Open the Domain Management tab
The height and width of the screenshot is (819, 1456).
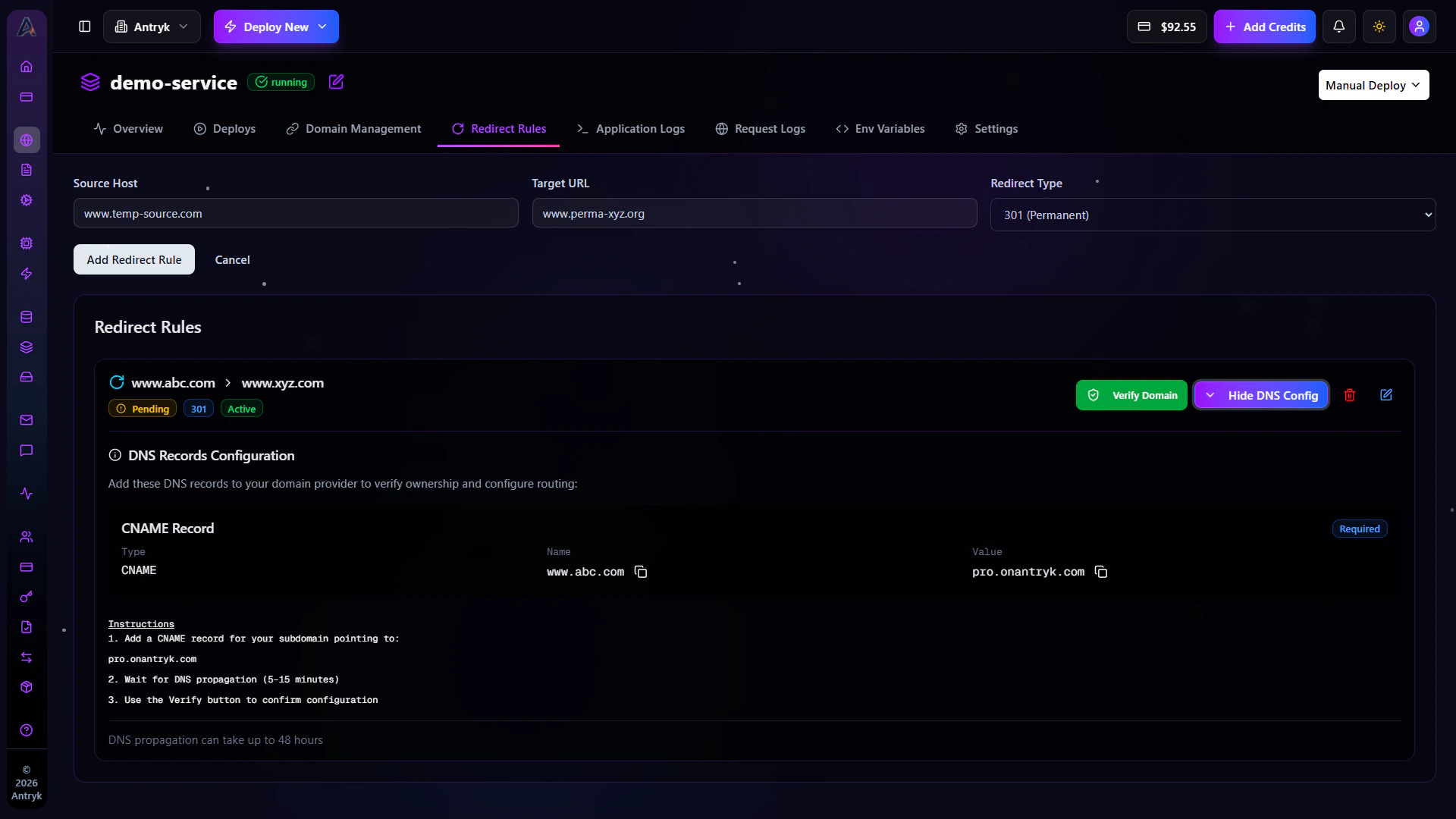point(353,129)
